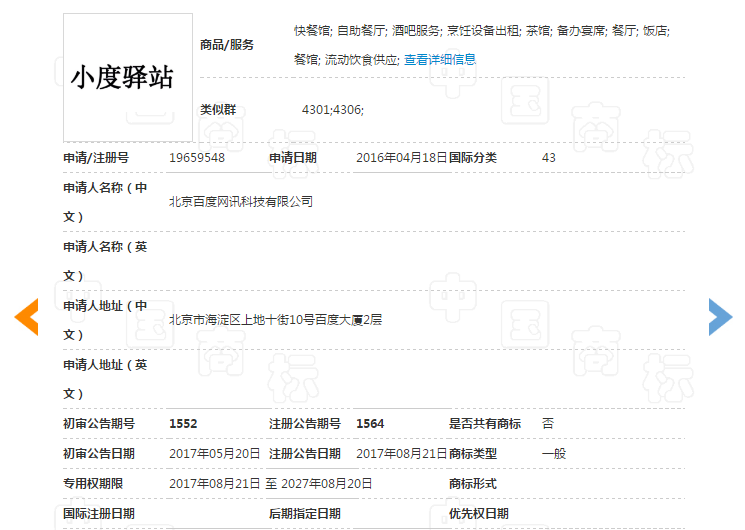Select shared trademark value 否
This screenshot has height=530, width=745.
pyautogui.click(x=548, y=424)
